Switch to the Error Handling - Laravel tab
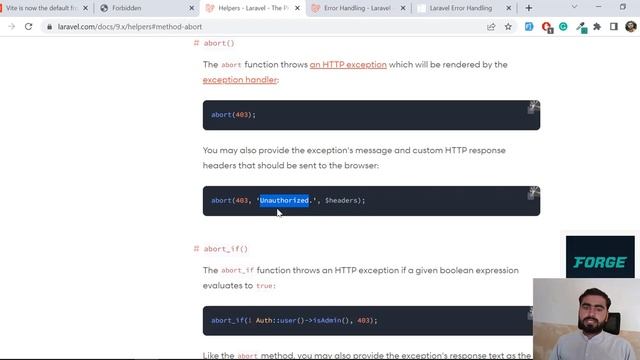This screenshot has height=360, width=640. pos(358,8)
